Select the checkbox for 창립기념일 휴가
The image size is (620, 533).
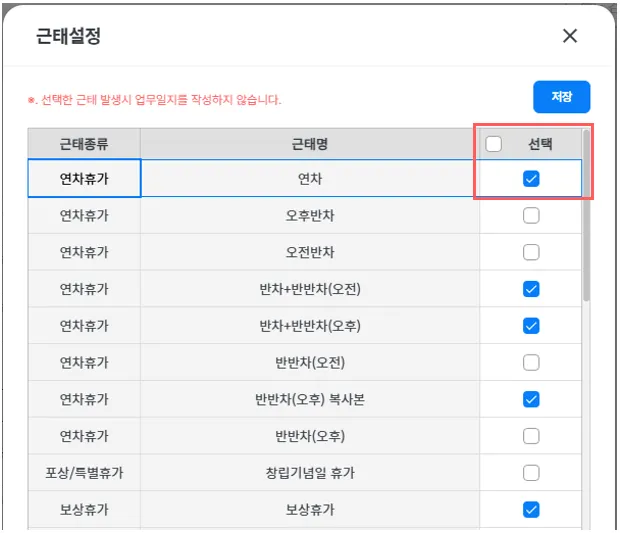coord(531,472)
